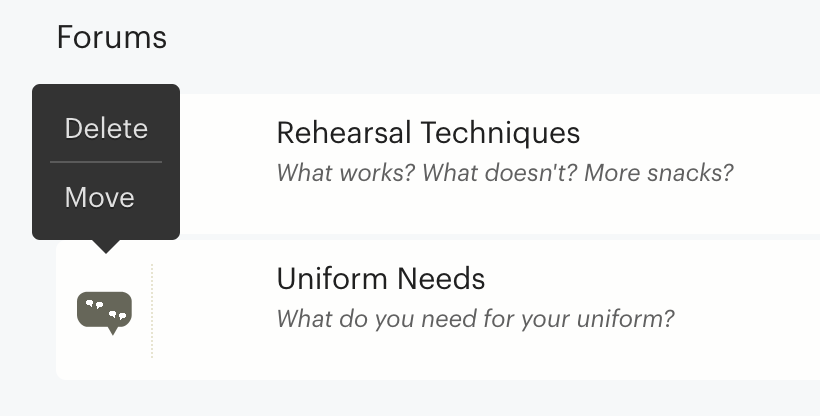
Task: Click the dotted divider in Uniform Needs row
Action: click(152, 311)
